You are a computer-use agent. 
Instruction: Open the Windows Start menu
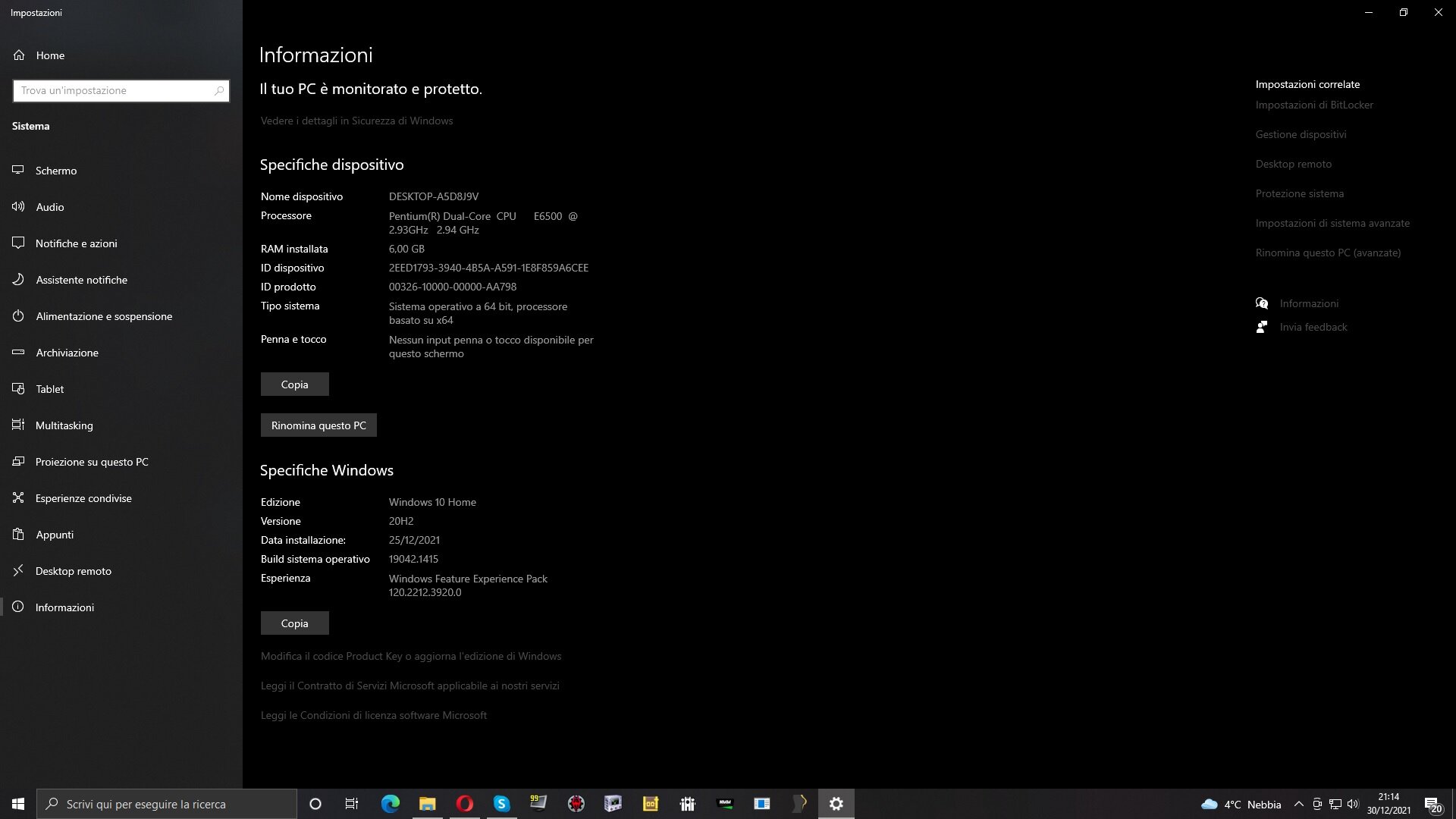pyautogui.click(x=18, y=804)
